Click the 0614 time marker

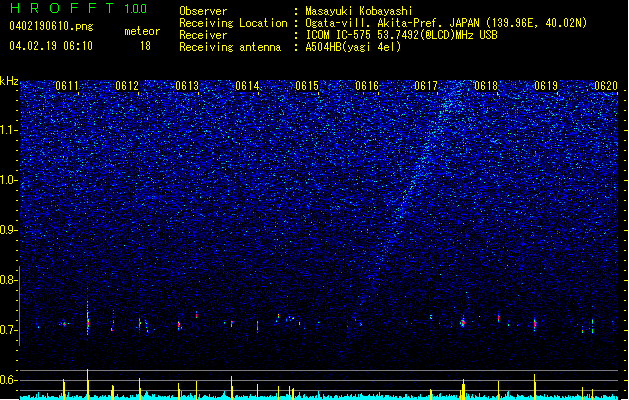coord(247,86)
